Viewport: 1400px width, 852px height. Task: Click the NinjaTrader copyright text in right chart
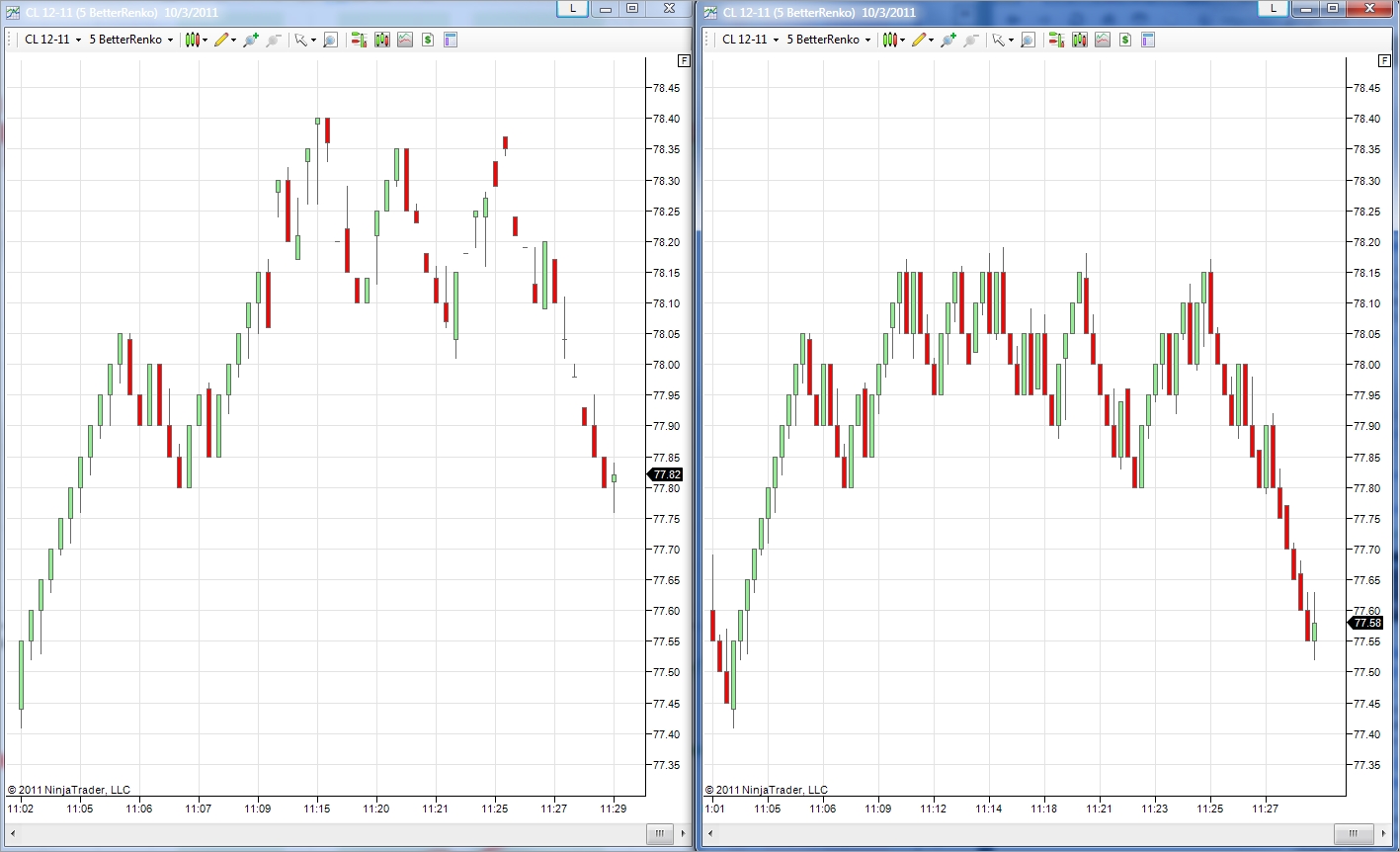(767, 790)
